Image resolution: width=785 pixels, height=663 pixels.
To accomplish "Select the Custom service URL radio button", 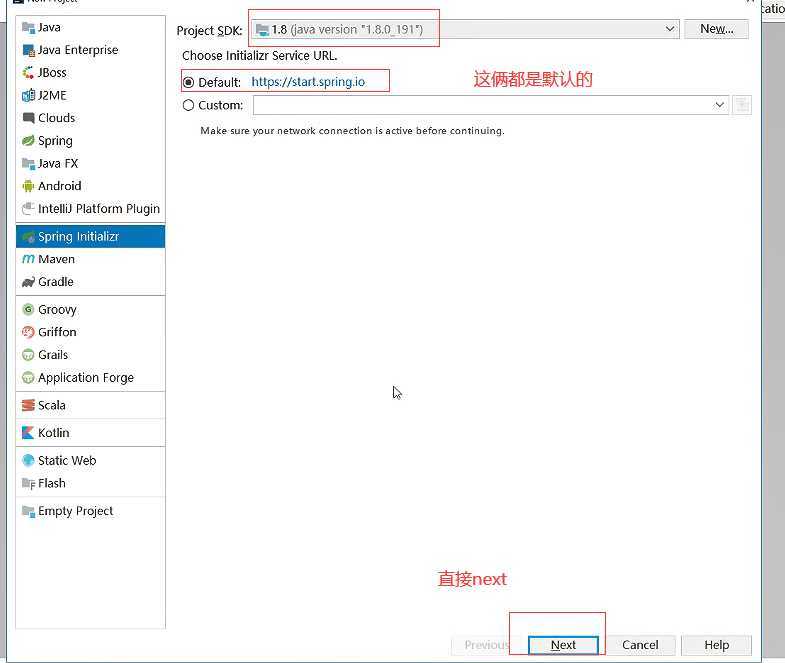I will coord(188,105).
